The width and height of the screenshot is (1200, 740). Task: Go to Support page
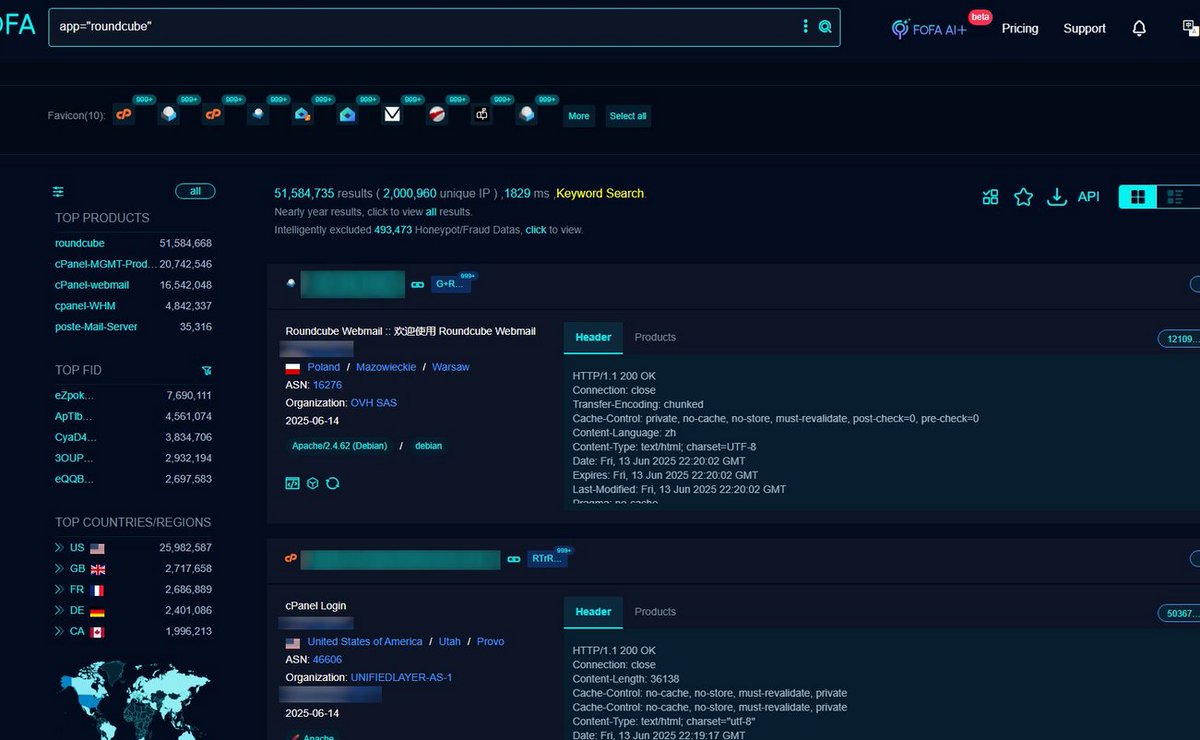tap(1084, 29)
